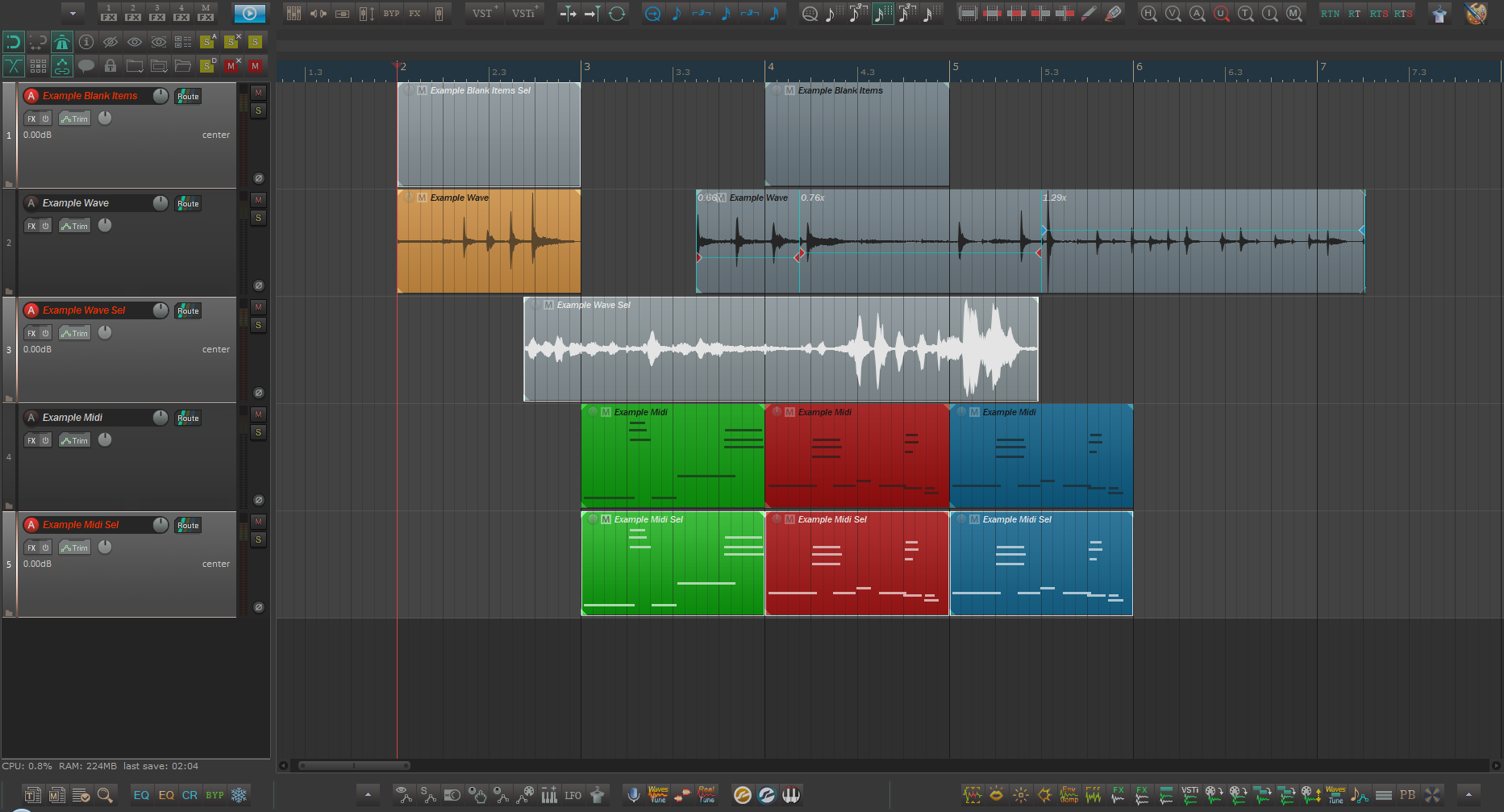1504x812 pixels.
Task: Click the VSTi add button
Action: (x=524, y=14)
